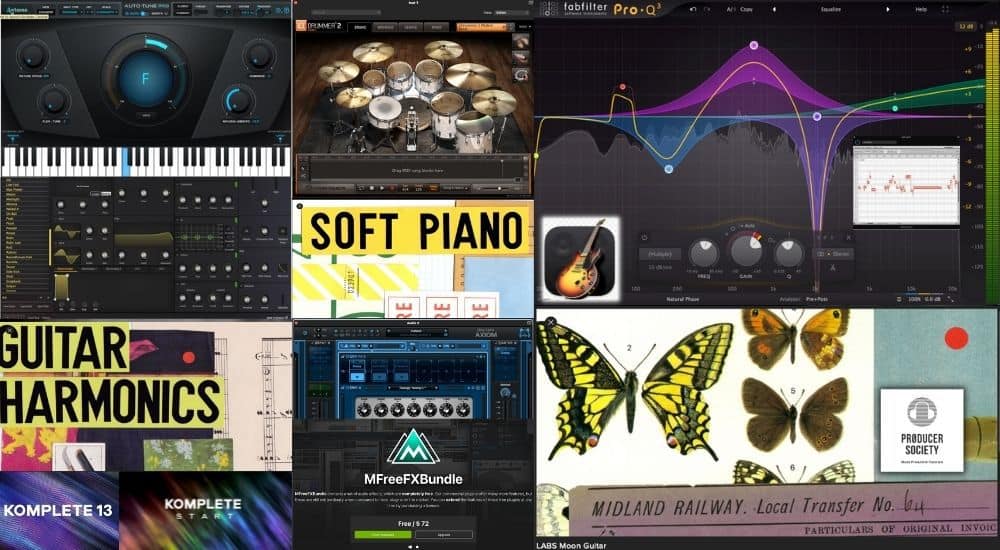This screenshot has width=1000, height=550.
Task: Adjust the Retune Speed knob in Auto-Tune
Action: tap(32, 56)
